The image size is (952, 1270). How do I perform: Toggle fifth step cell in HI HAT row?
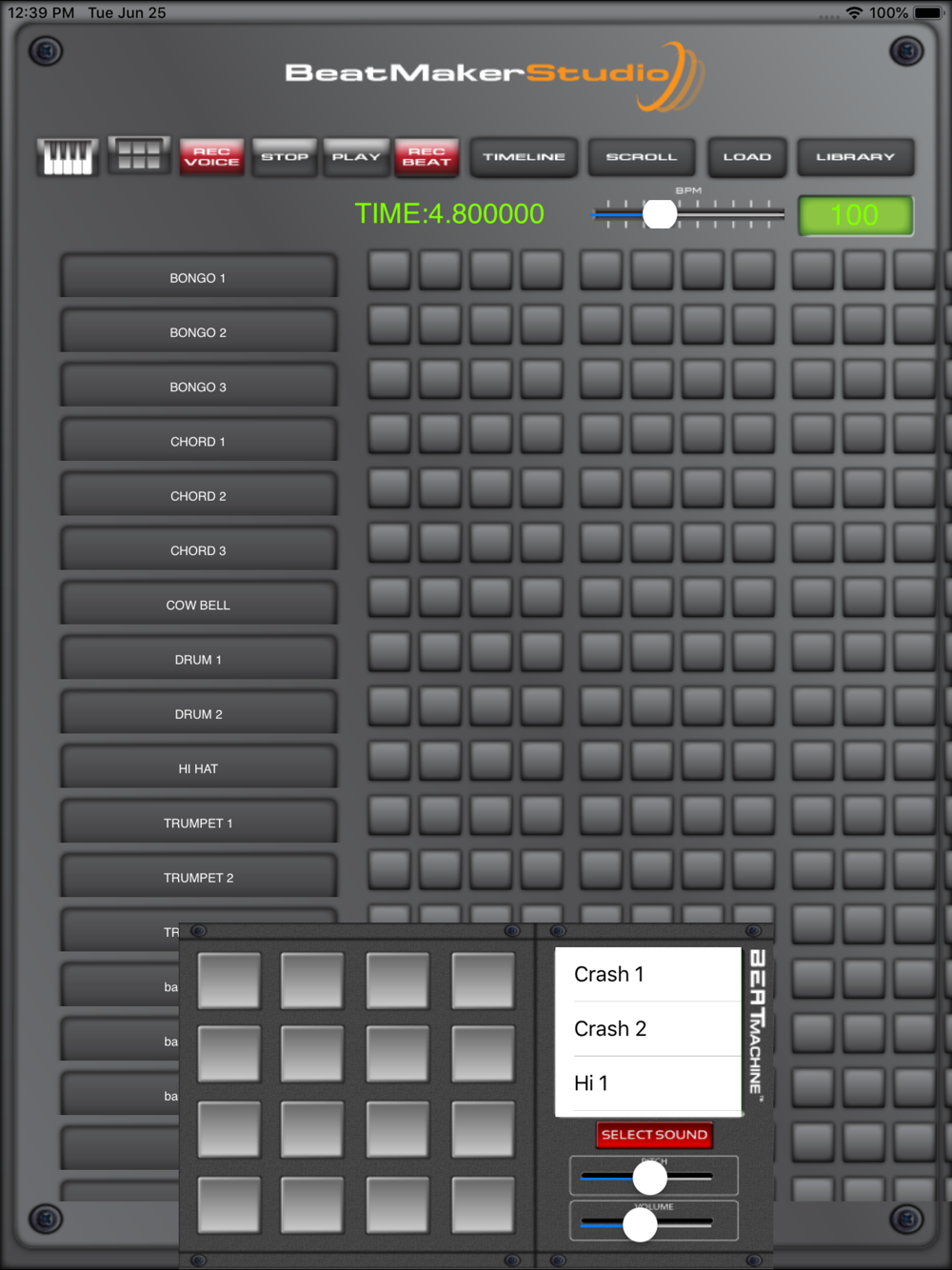[x=601, y=761]
